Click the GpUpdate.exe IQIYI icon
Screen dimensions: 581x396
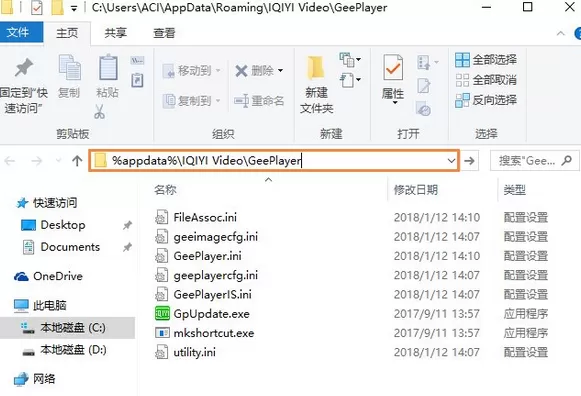(x=162, y=314)
